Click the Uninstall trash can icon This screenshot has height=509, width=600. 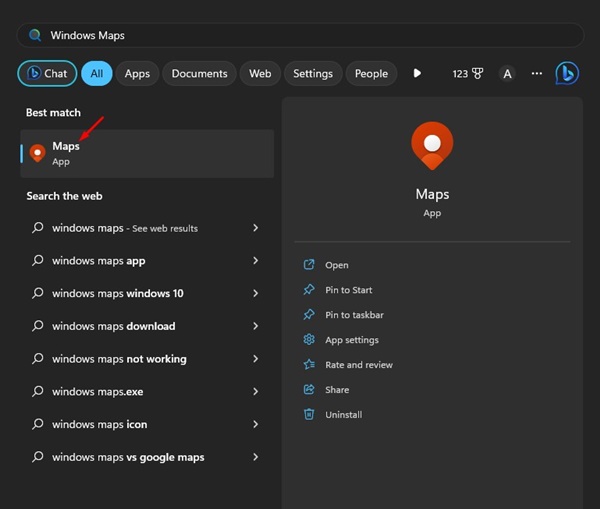[309, 414]
